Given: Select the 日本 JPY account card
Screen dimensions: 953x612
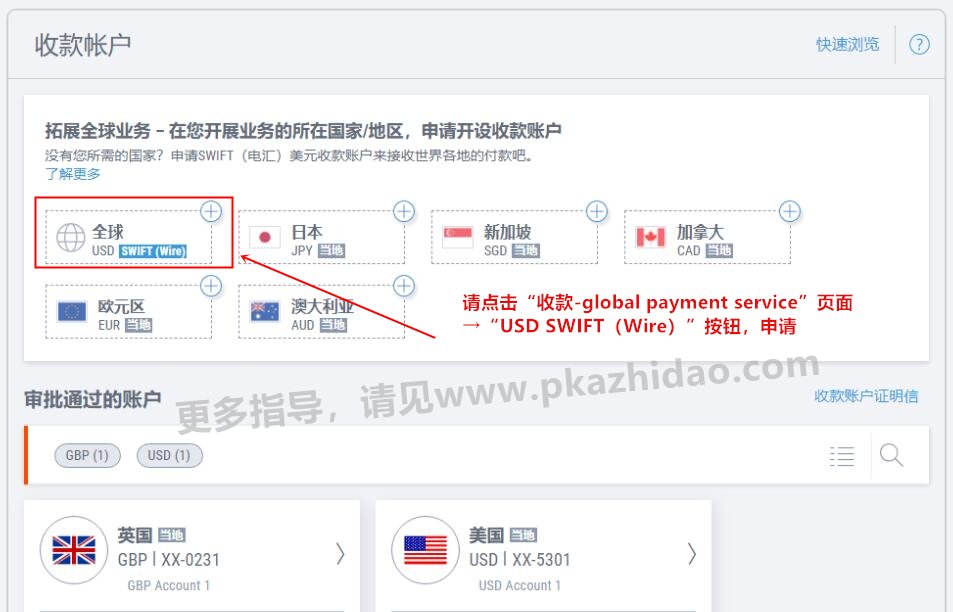Looking at the screenshot, I should pyautogui.click(x=322, y=237).
